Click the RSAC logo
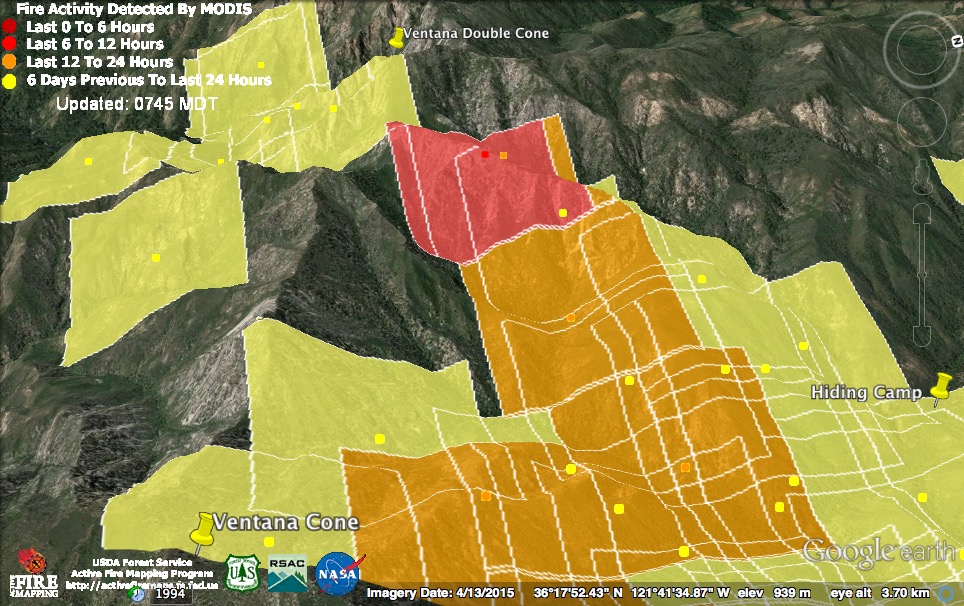 tap(287, 573)
